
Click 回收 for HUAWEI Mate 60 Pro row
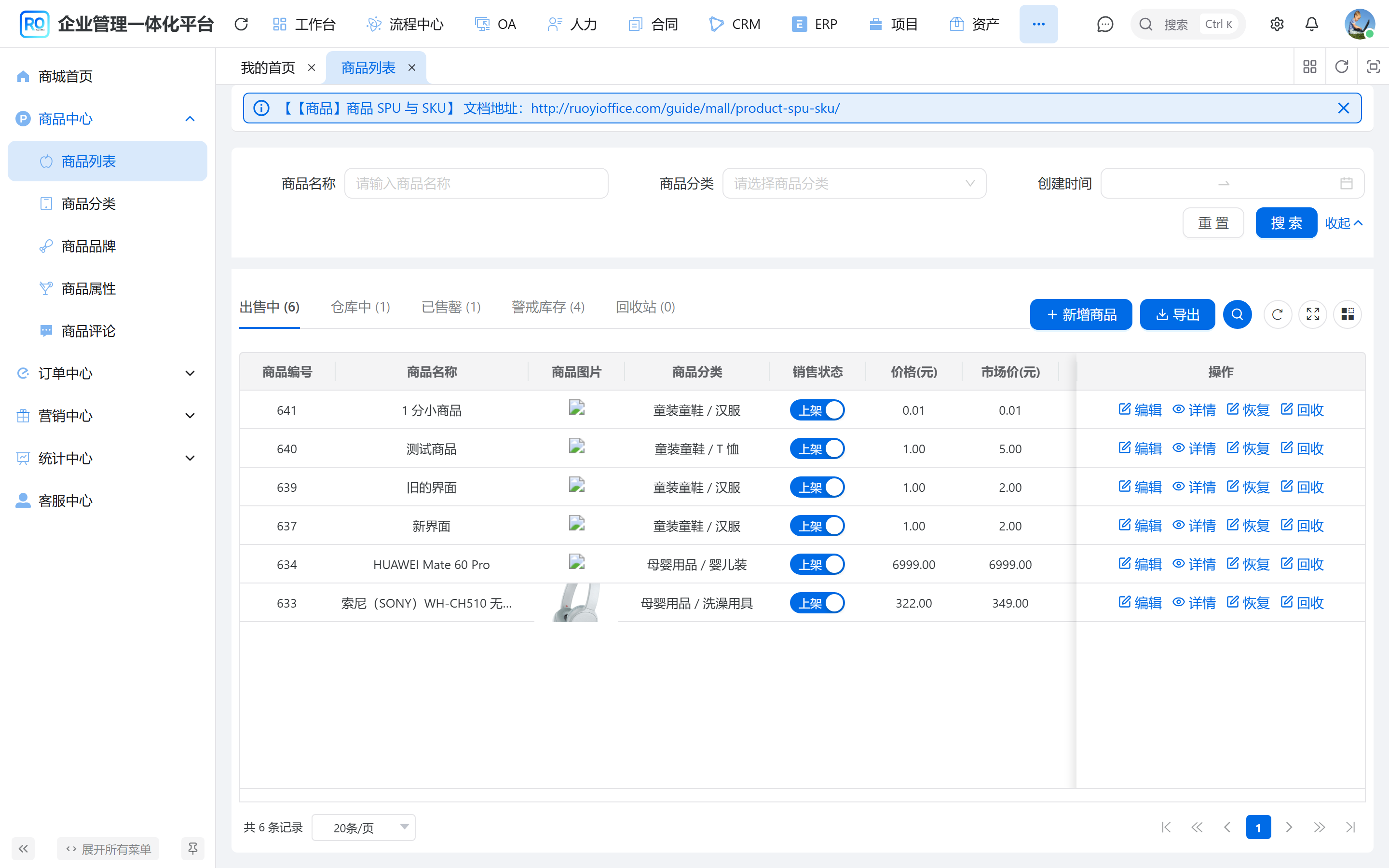coord(1302,564)
